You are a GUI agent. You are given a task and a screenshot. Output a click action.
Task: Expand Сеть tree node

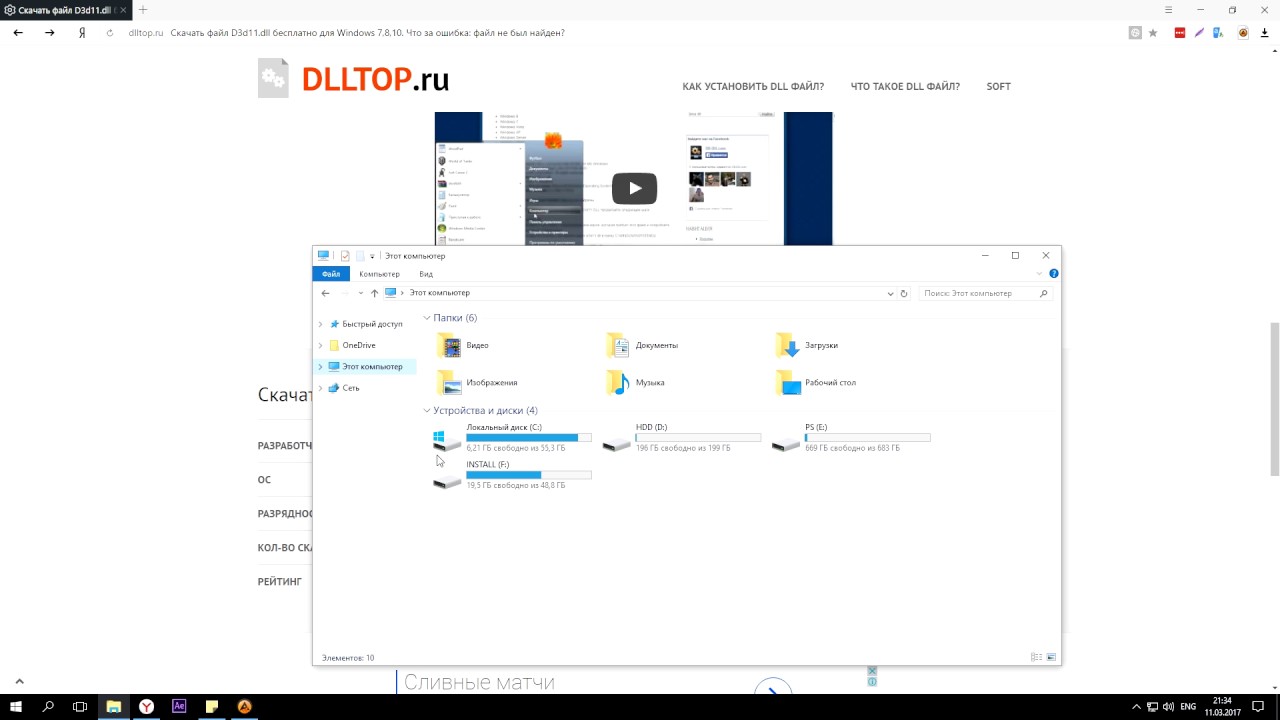(321, 388)
